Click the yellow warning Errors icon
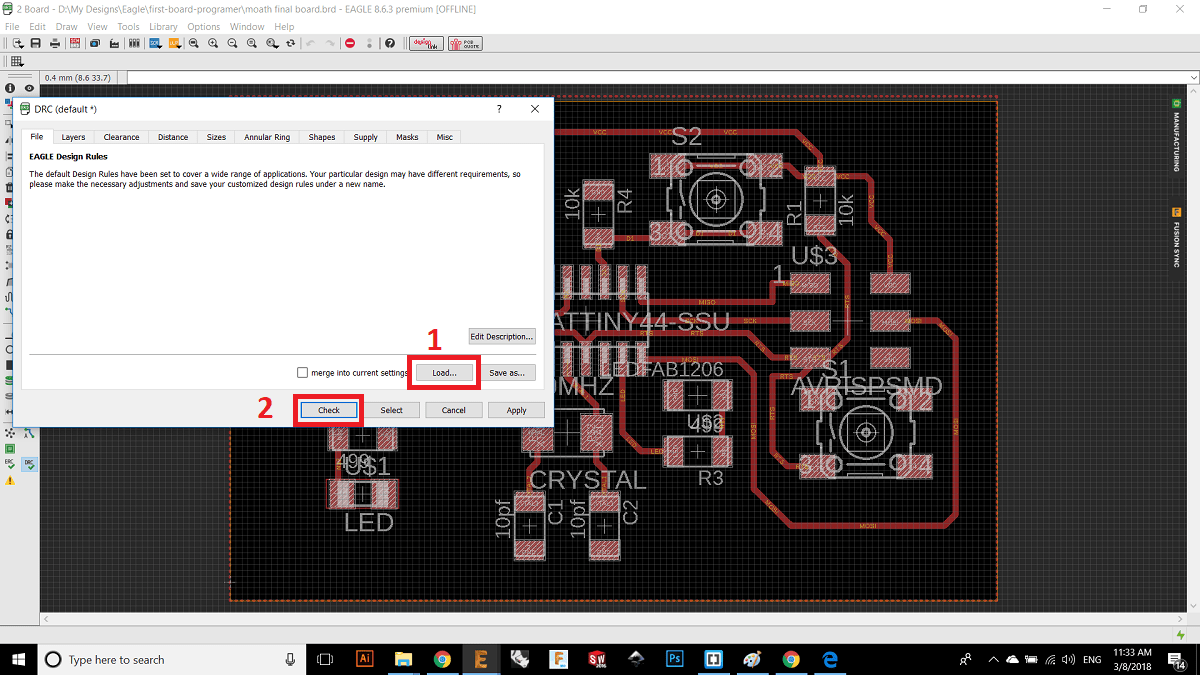1200x675 pixels. (10, 481)
